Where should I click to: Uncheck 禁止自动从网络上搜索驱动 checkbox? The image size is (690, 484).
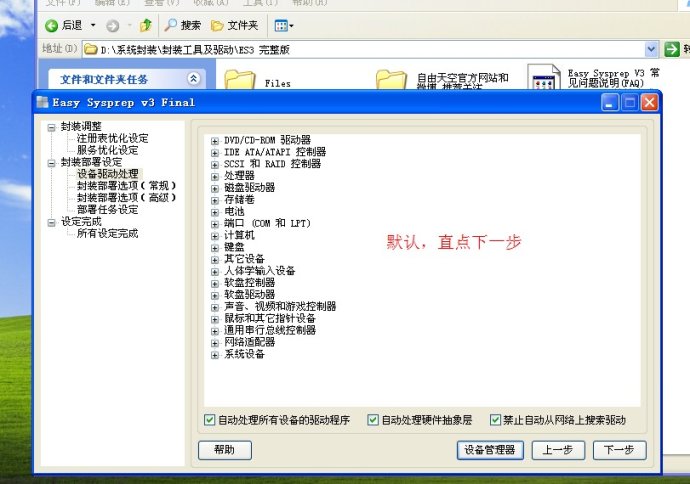(x=495, y=420)
